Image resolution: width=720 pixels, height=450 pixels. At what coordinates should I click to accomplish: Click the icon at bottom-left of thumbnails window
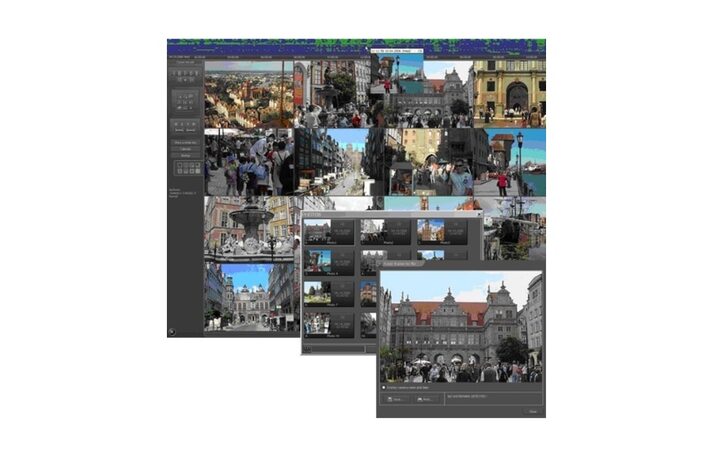(x=307, y=350)
